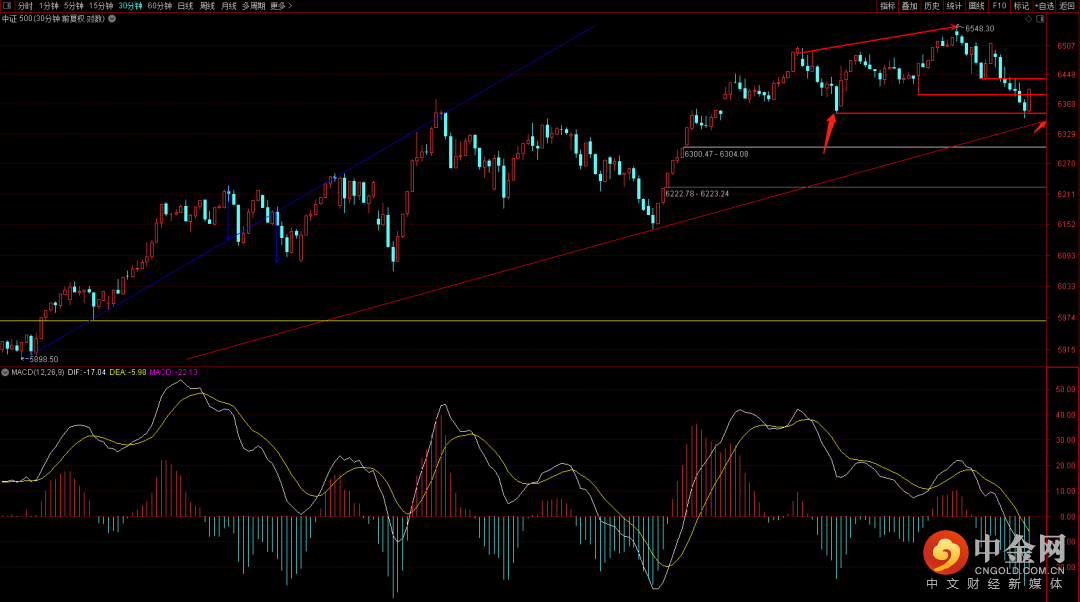
Task: Click the 6548.30 high price label
Action: [979, 28]
